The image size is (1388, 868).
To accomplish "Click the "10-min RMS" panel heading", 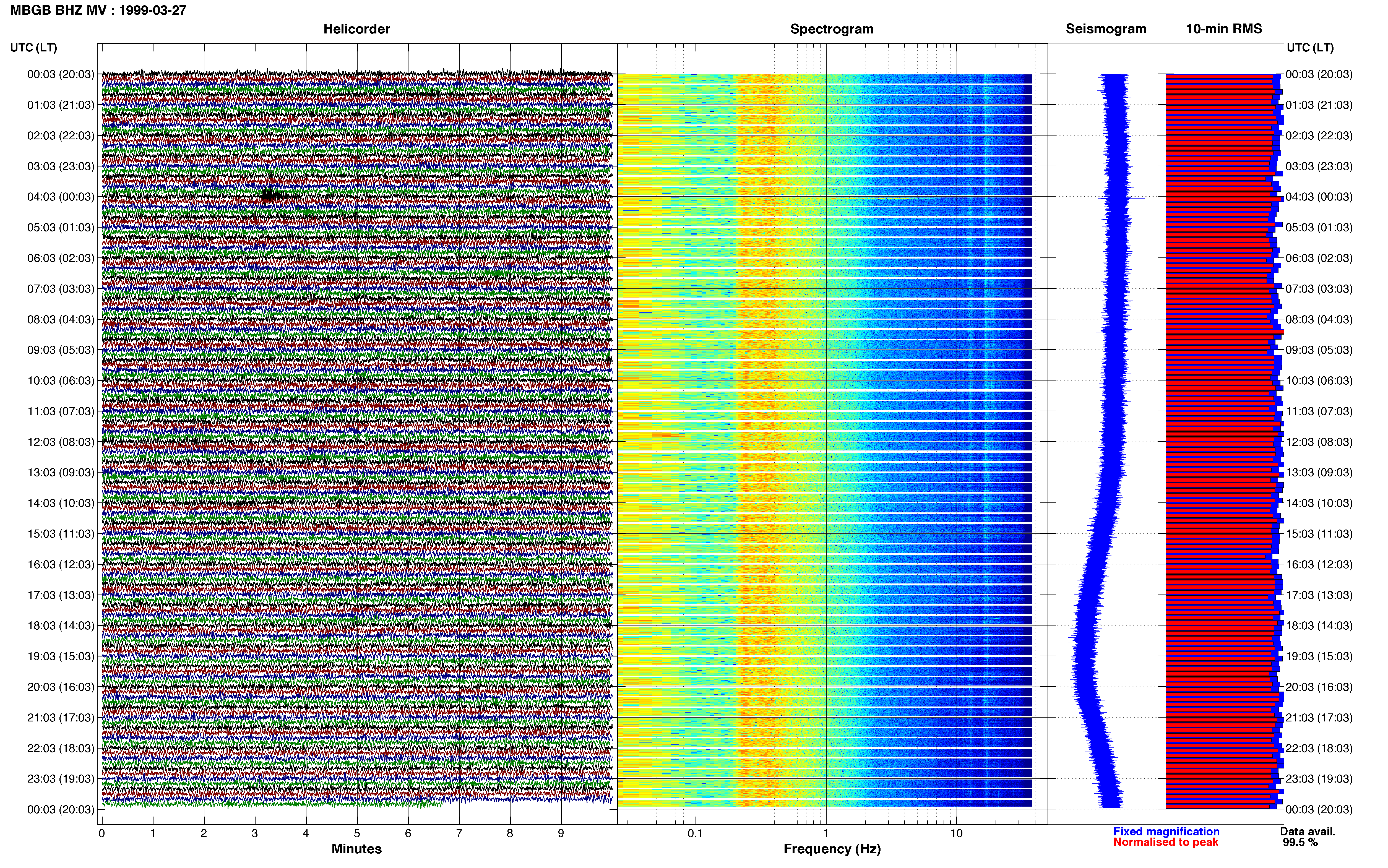I will click(x=1224, y=29).
